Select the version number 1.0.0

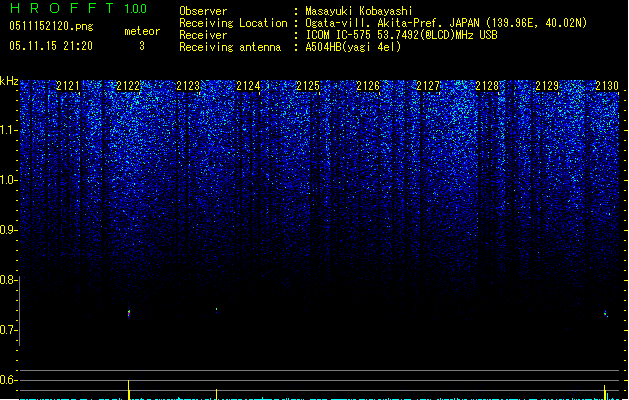coord(135,9)
